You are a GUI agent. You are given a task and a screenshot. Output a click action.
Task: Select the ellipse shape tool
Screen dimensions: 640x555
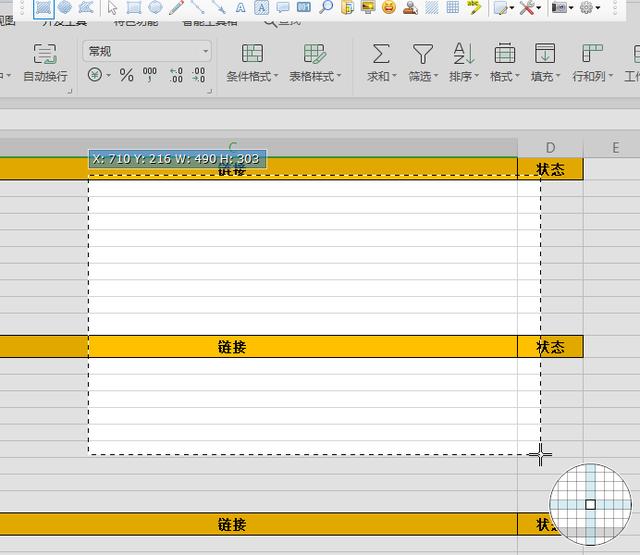(x=155, y=7)
